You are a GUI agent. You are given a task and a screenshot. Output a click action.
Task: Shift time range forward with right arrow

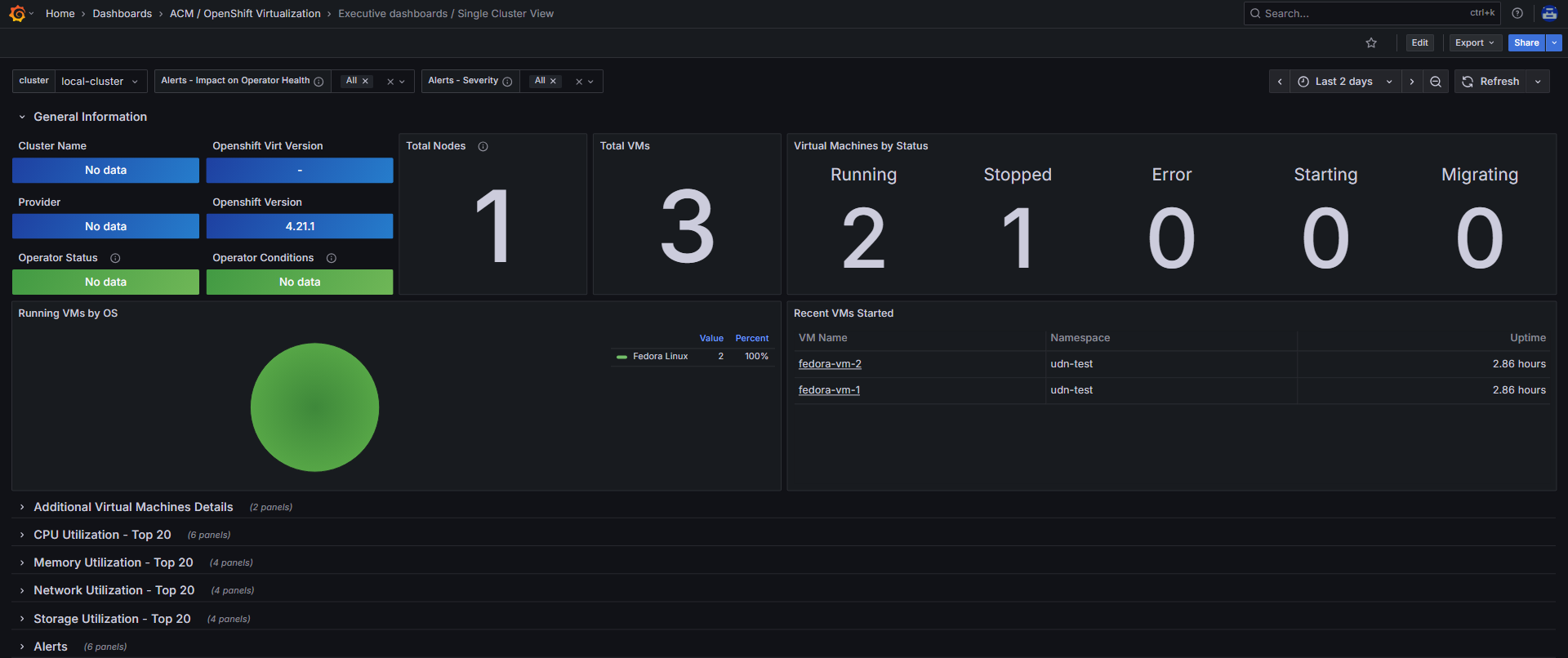tap(1412, 82)
